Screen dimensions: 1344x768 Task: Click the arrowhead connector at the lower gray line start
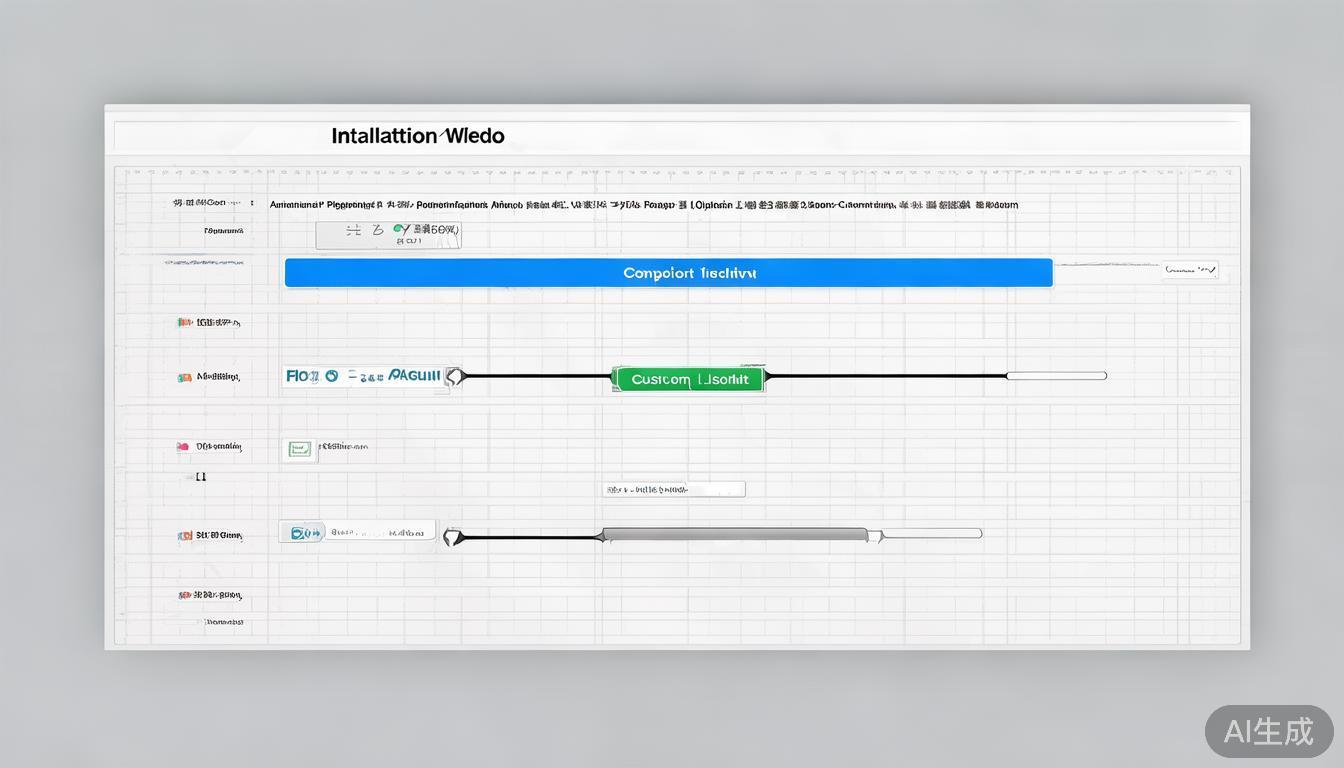(453, 537)
